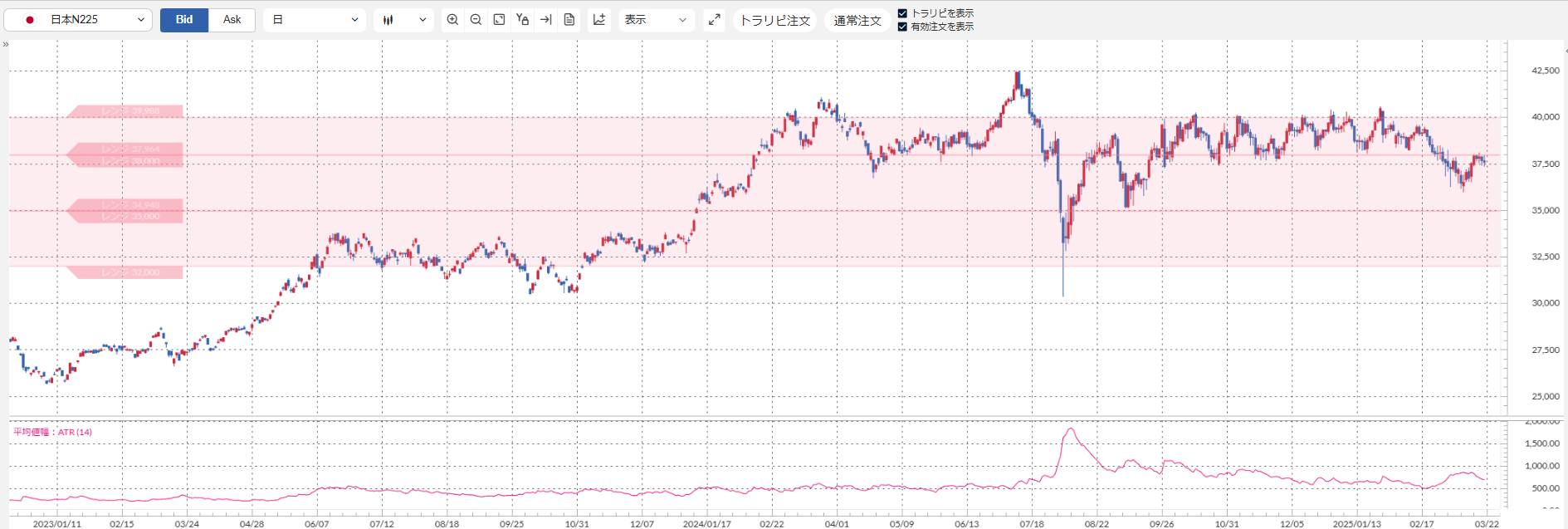The height and width of the screenshot is (529, 1568).
Task: Select the レンジ 38,000 range marker
Action: pos(125,161)
